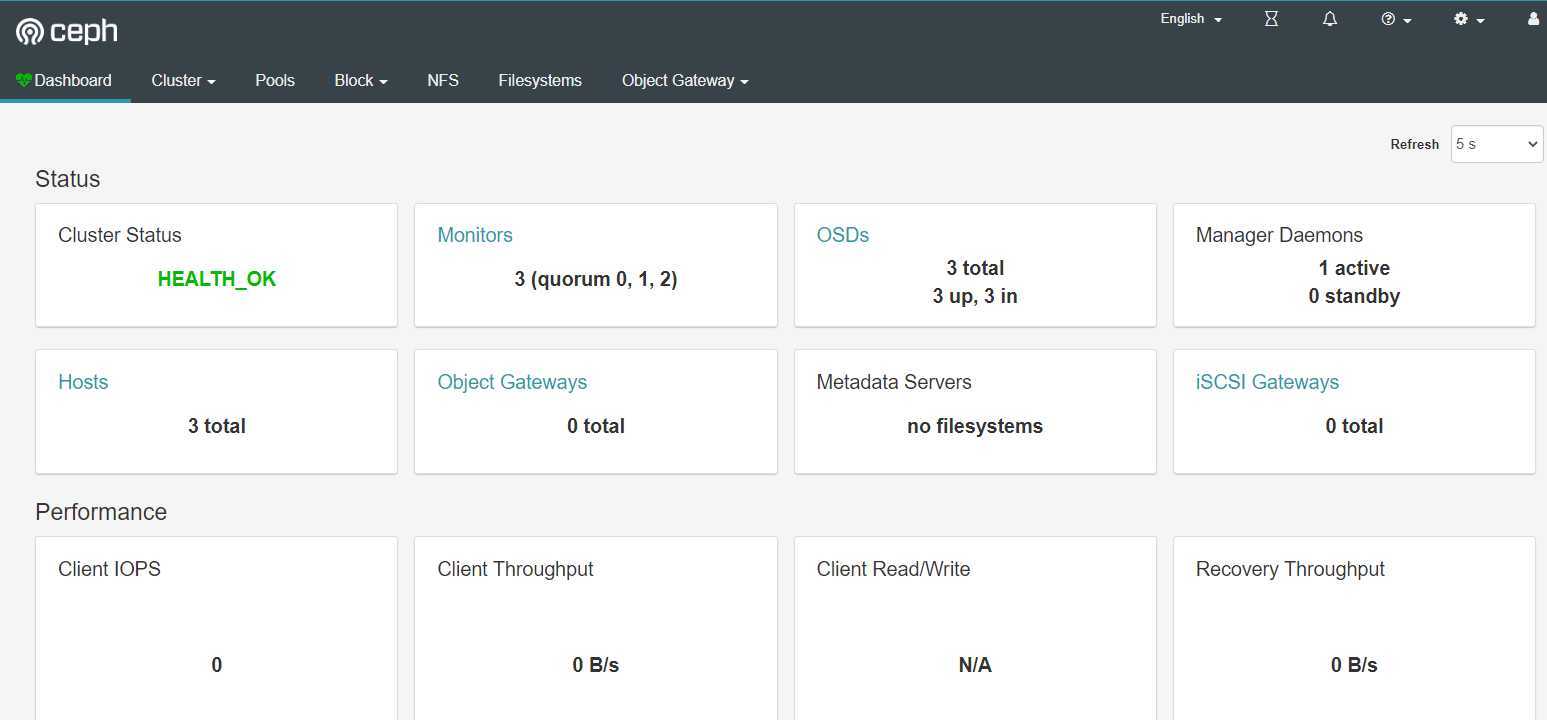Click the Status section heading
This screenshot has width=1547, height=720.
pos(68,179)
